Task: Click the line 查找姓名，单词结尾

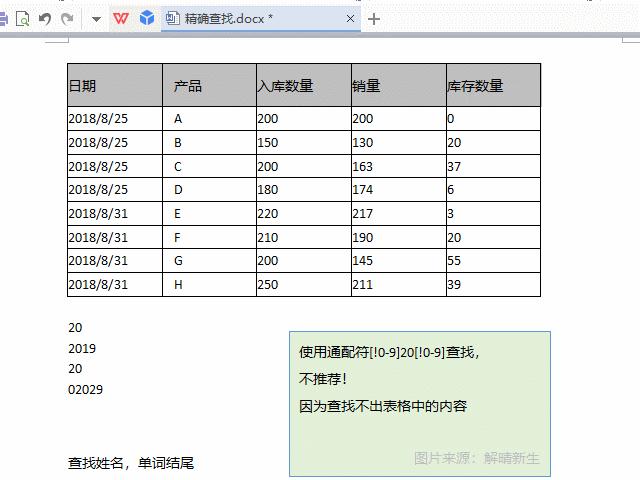Action: [x=131, y=463]
